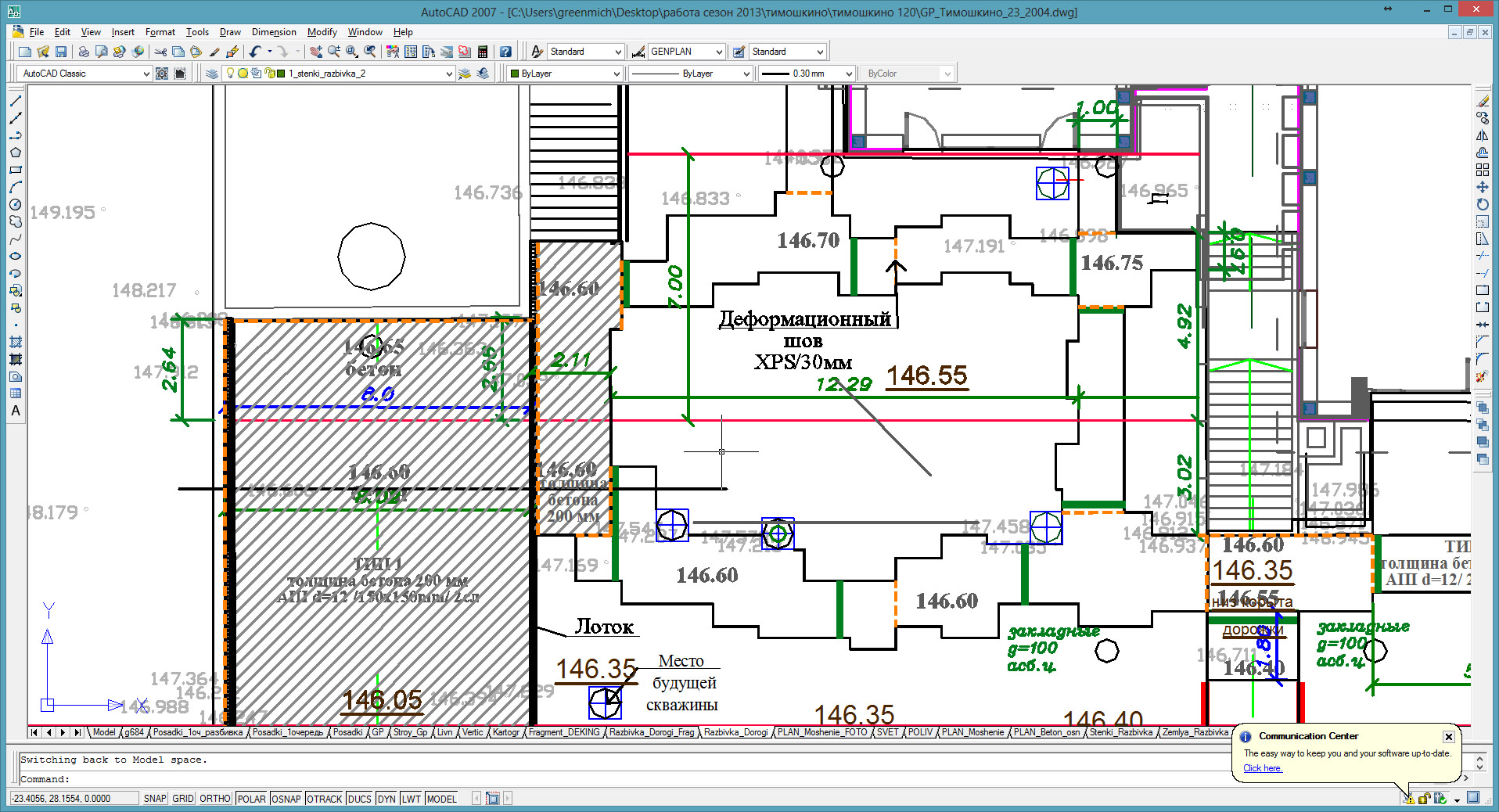Select the Polygon draw tool

tap(16, 153)
